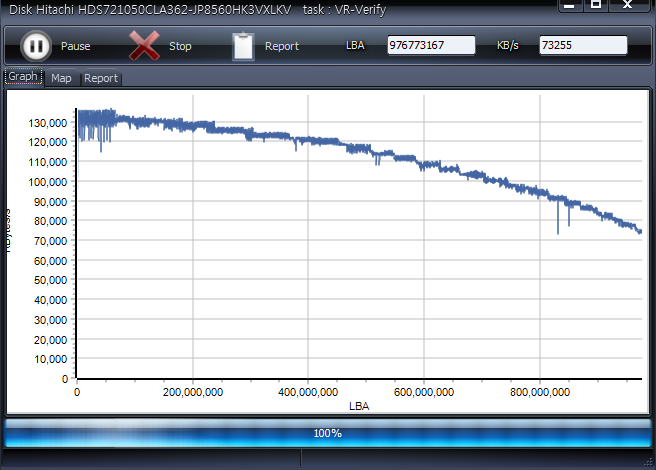Image resolution: width=656 pixels, height=470 pixels.
Task: Focus the LBA value field
Action: pyautogui.click(x=431, y=46)
